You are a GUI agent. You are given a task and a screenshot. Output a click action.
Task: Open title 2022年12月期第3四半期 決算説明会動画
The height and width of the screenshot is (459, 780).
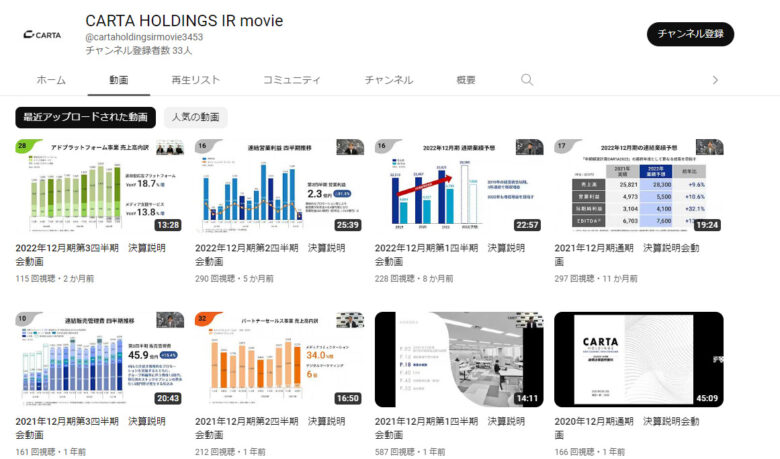click(91, 254)
